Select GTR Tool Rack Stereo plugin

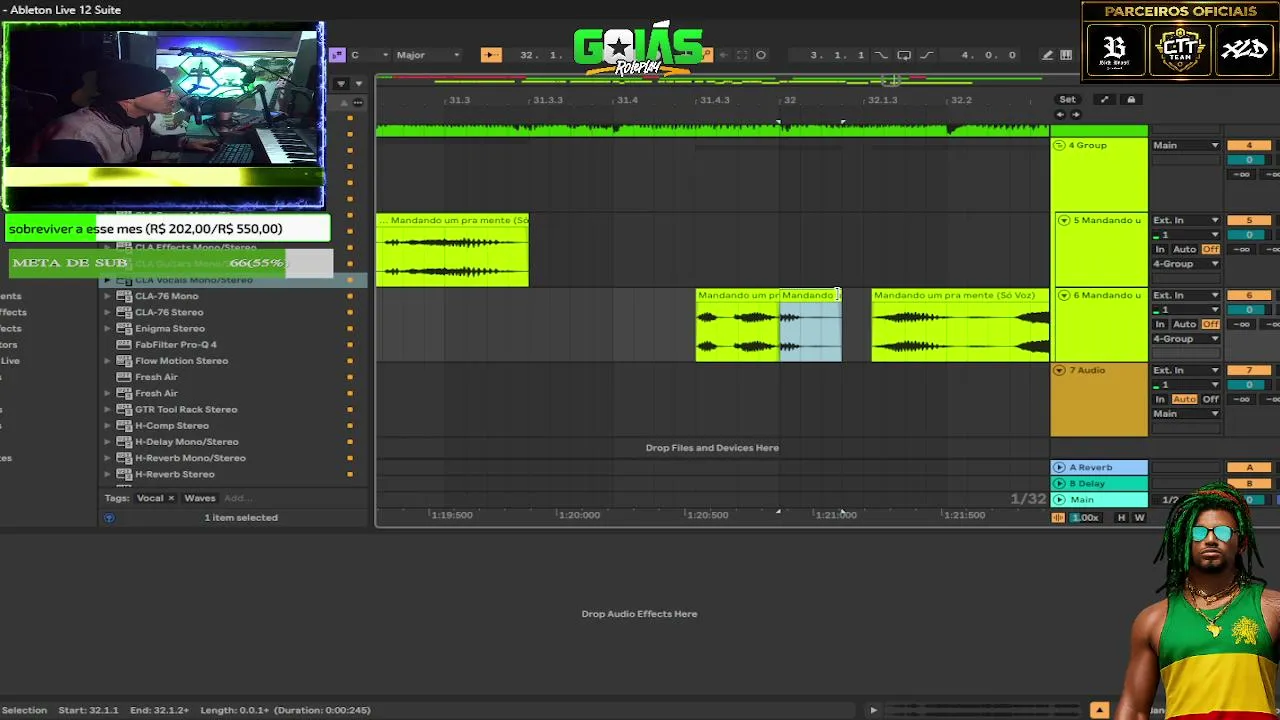(x=186, y=410)
